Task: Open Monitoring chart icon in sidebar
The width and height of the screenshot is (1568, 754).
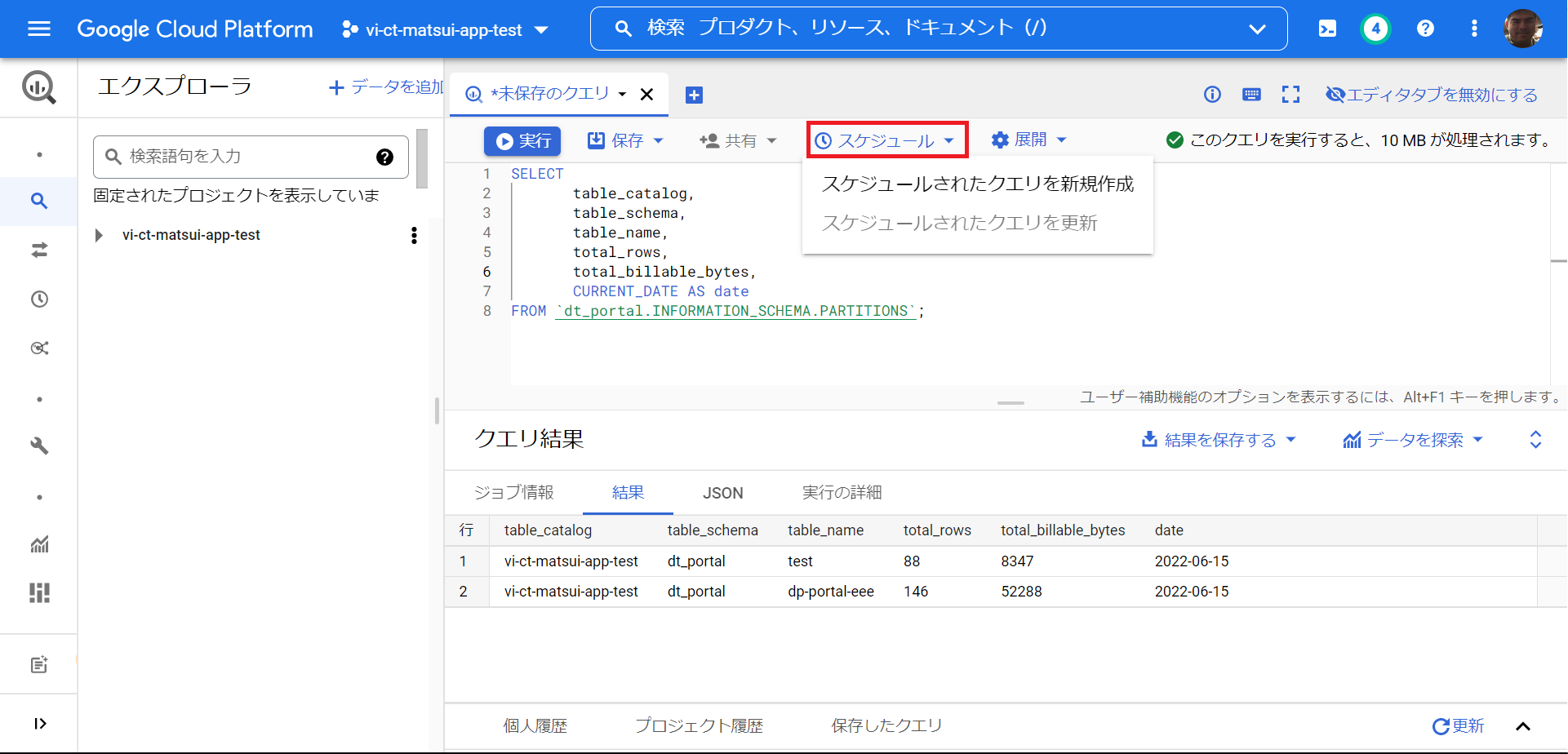Action: click(39, 543)
